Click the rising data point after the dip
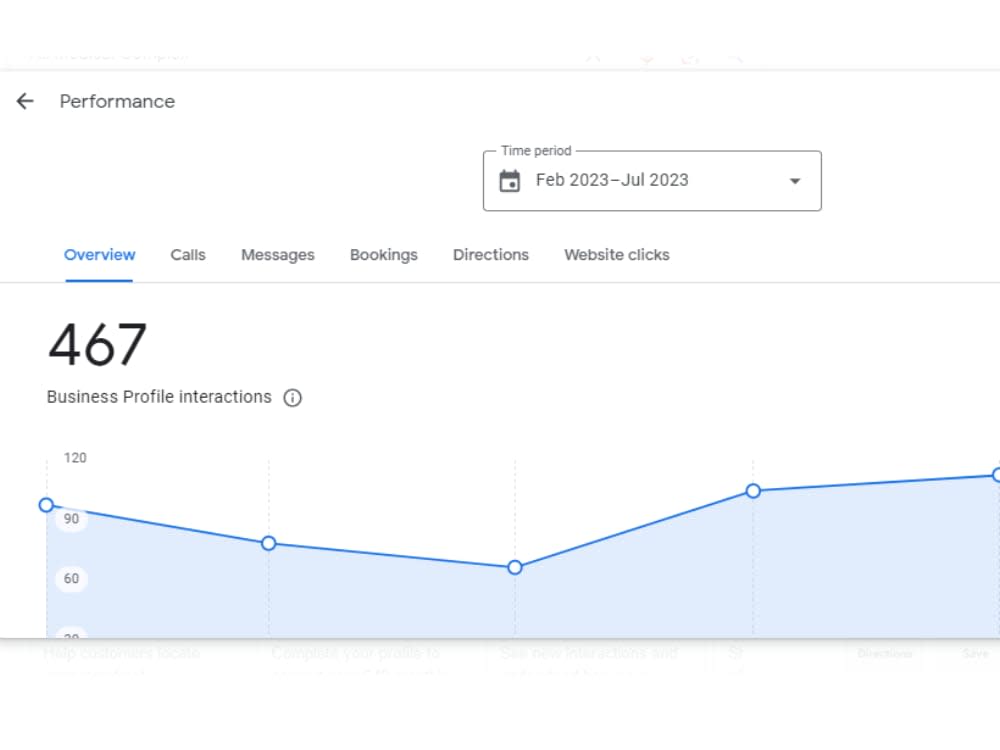This screenshot has height=750, width=1000. [752, 491]
